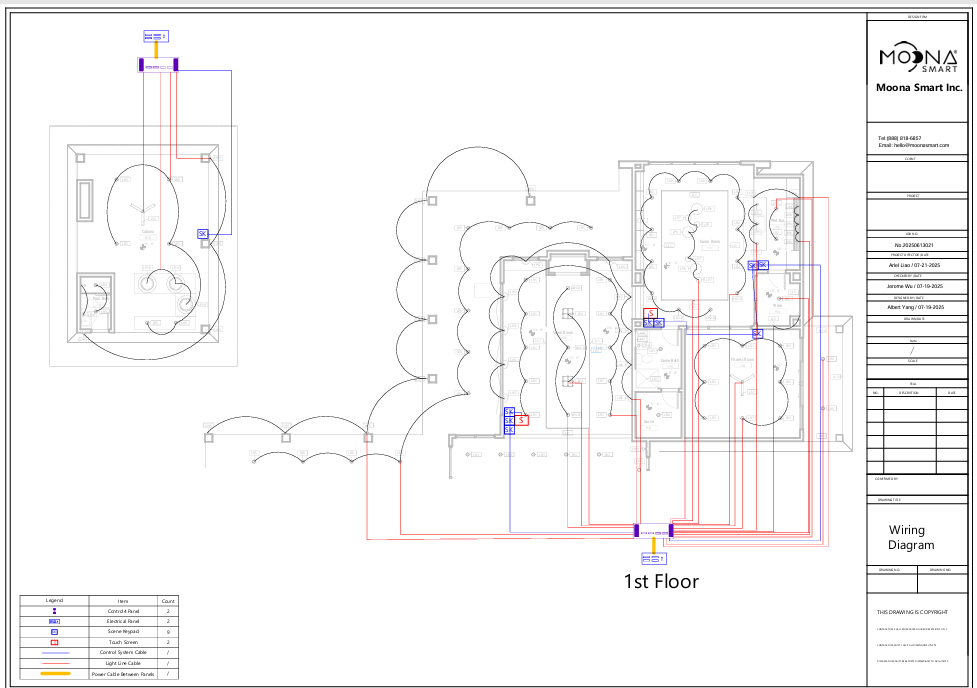Viewport: 977px width, 688px height.
Task: Click 'Ariel Liao / 07-21-2025'
Action: click(914, 265)
